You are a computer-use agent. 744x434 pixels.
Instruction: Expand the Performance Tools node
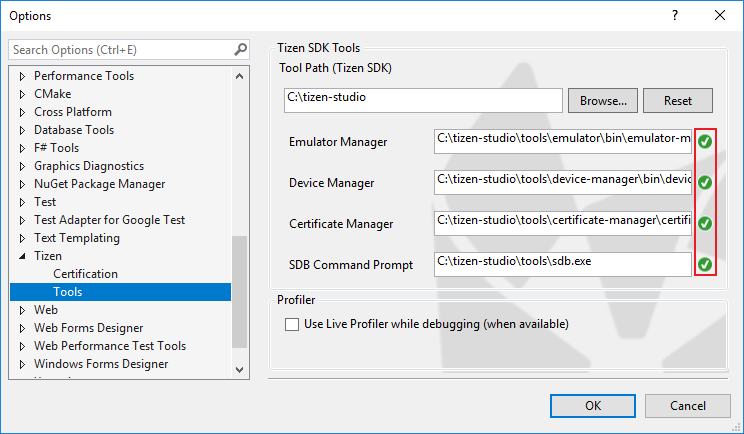pyautogui.click(x=22, y=76)
